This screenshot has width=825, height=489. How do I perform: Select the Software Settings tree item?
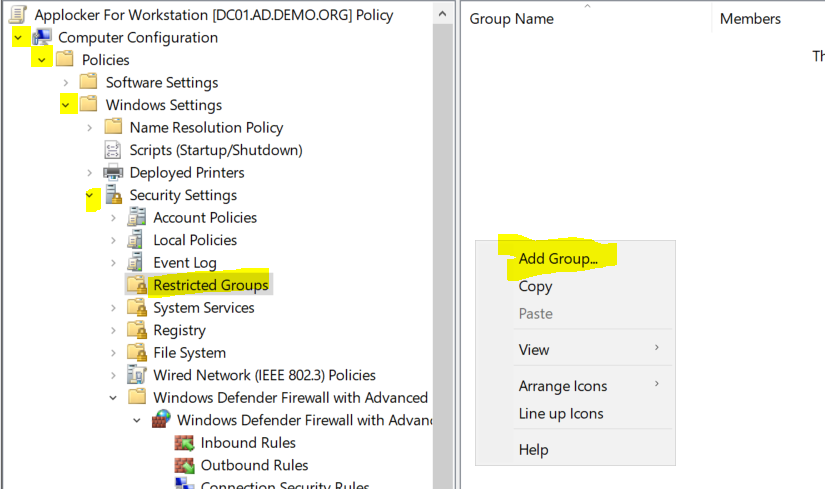162,83
